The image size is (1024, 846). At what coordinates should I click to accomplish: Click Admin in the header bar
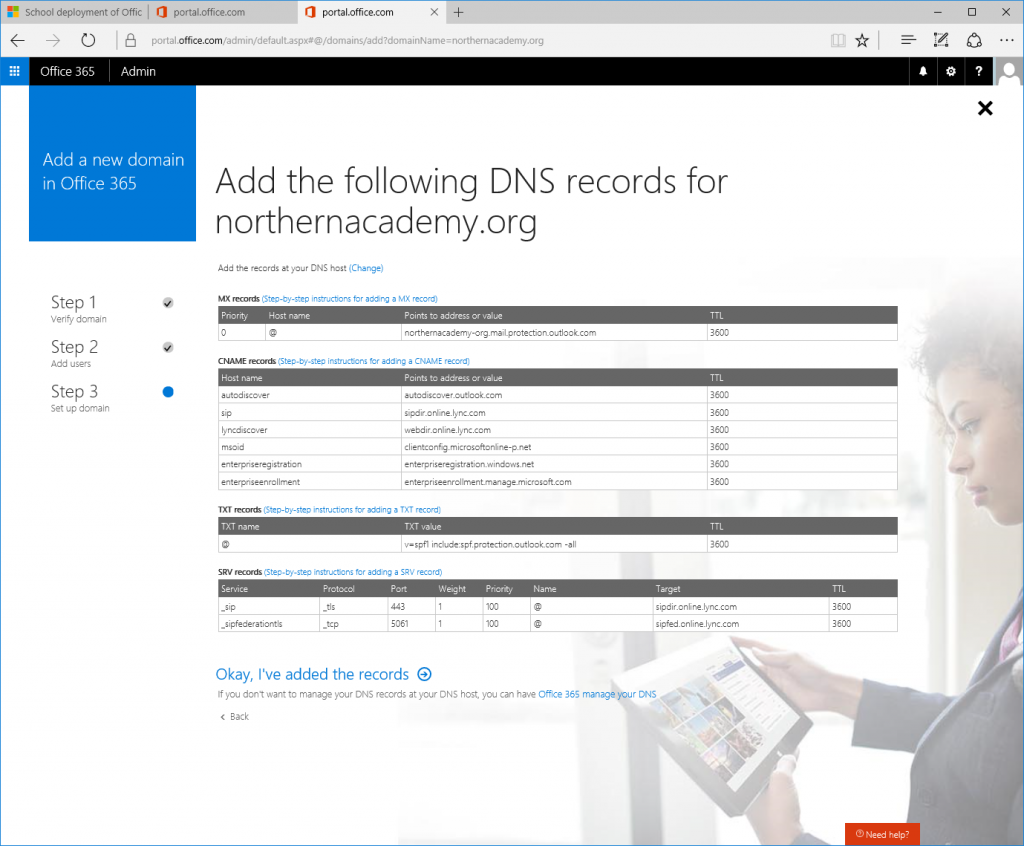pyautogui.click(x=138, y=71)
